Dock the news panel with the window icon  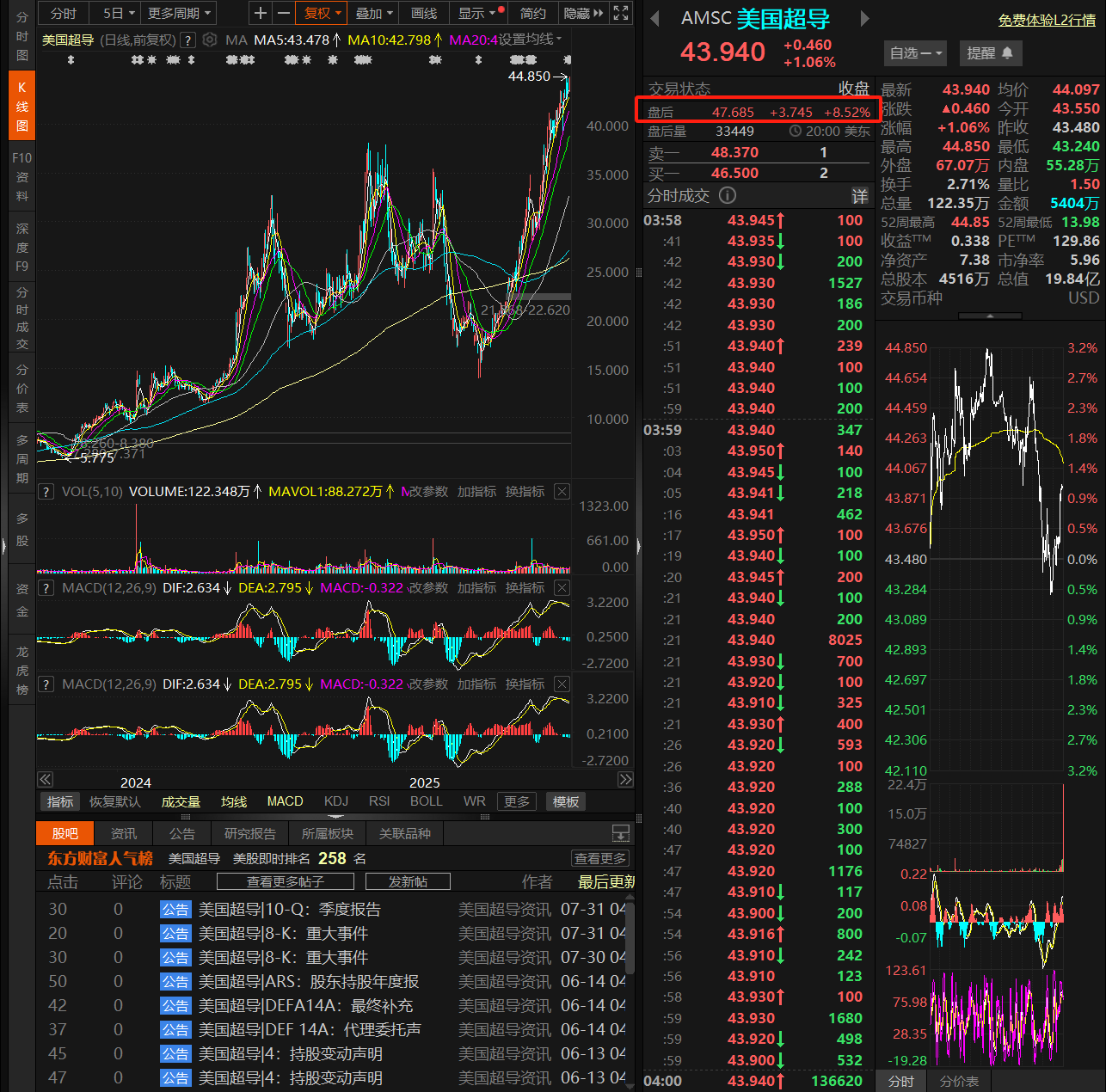[620, 833]
